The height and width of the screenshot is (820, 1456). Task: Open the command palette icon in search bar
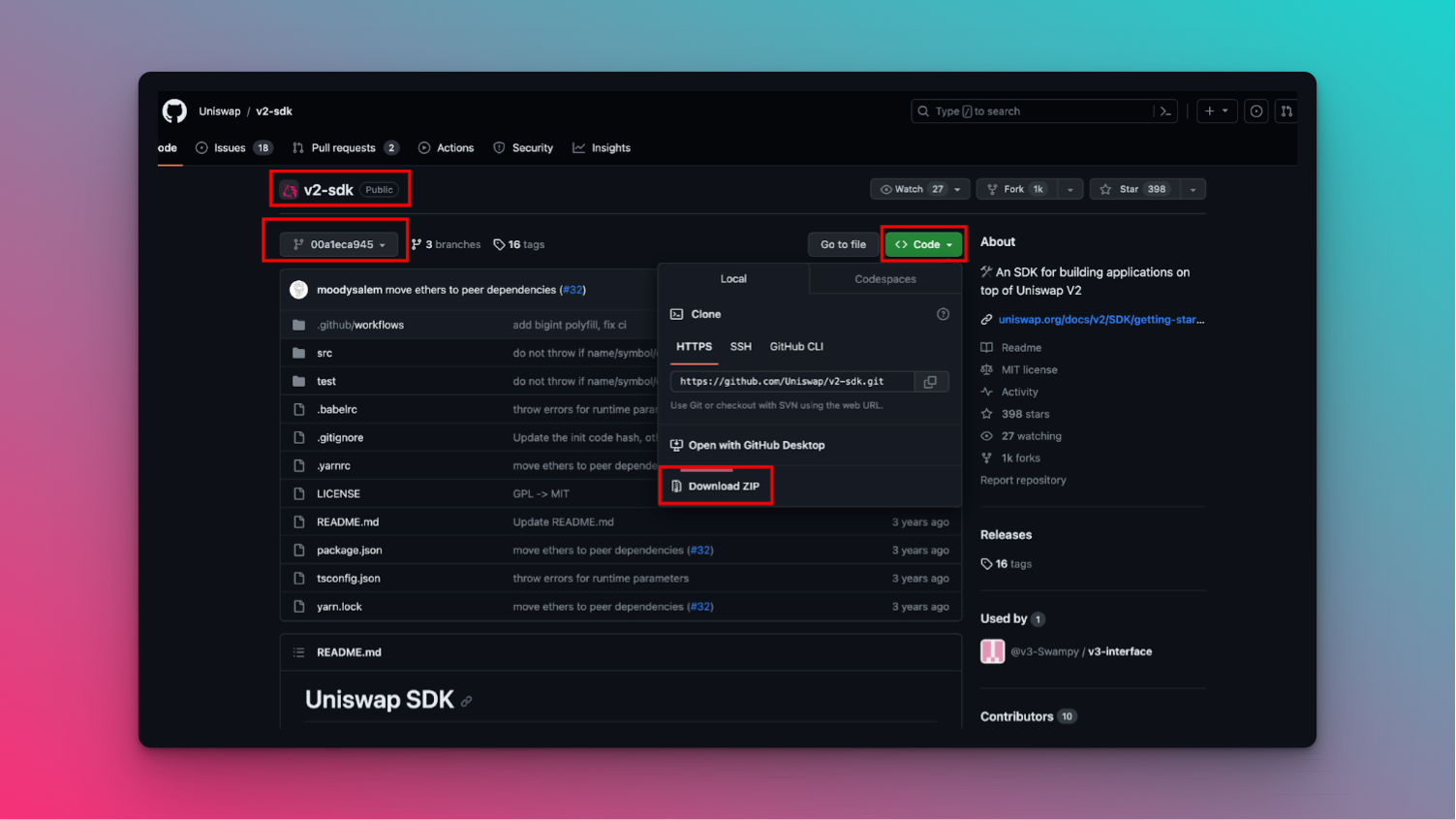[x=1166, y=111]
